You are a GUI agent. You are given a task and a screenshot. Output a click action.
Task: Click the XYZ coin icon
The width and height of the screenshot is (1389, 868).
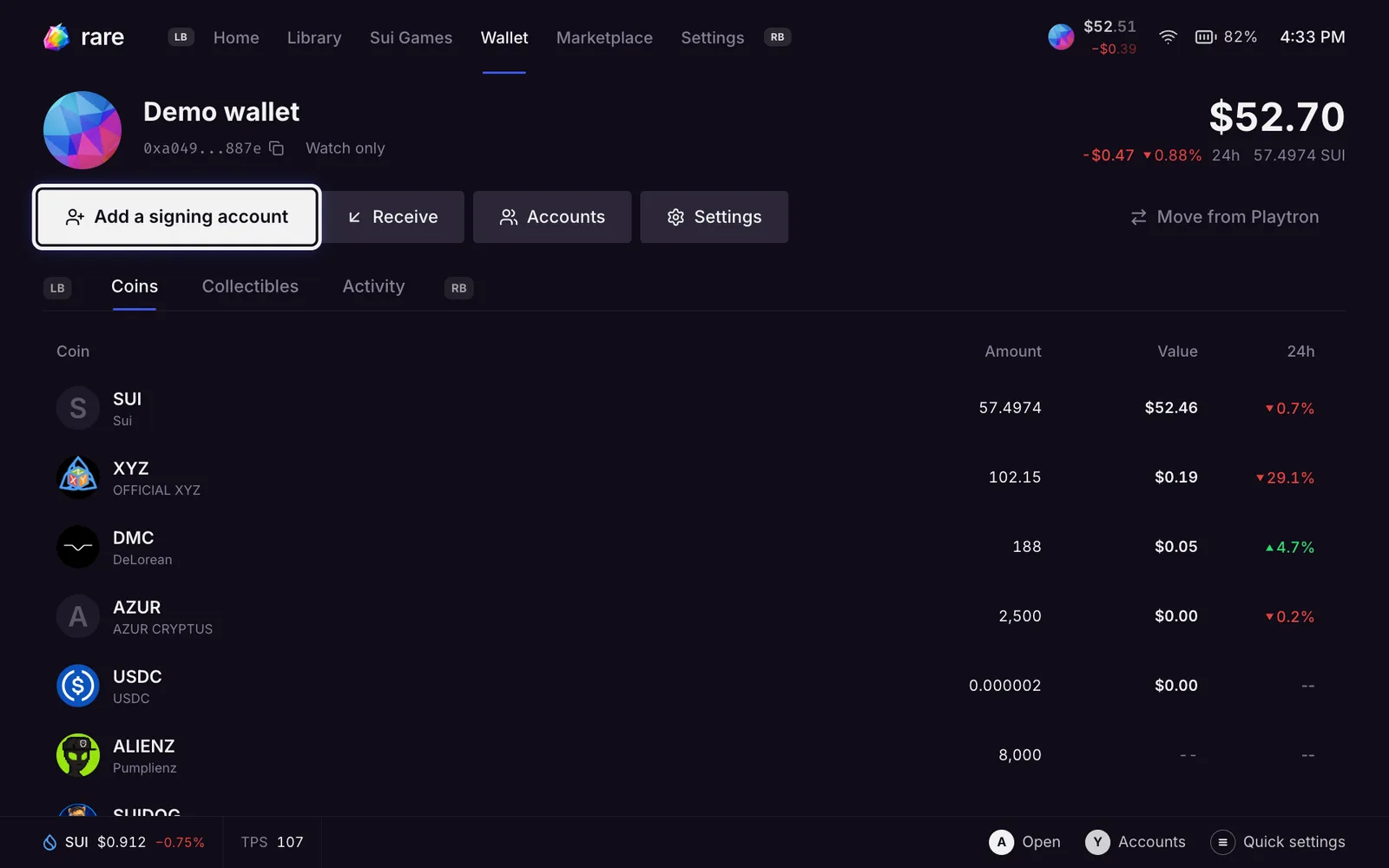pos(78,477)
